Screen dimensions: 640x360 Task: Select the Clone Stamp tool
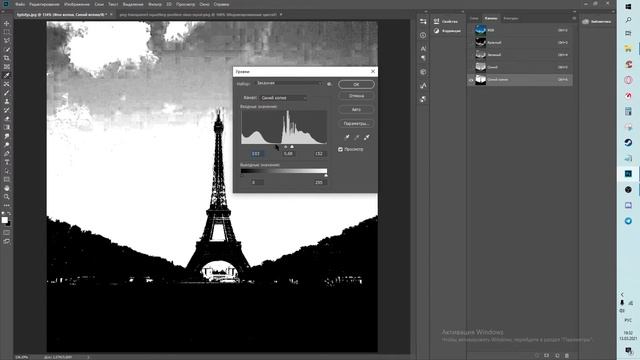pos(7,101)
